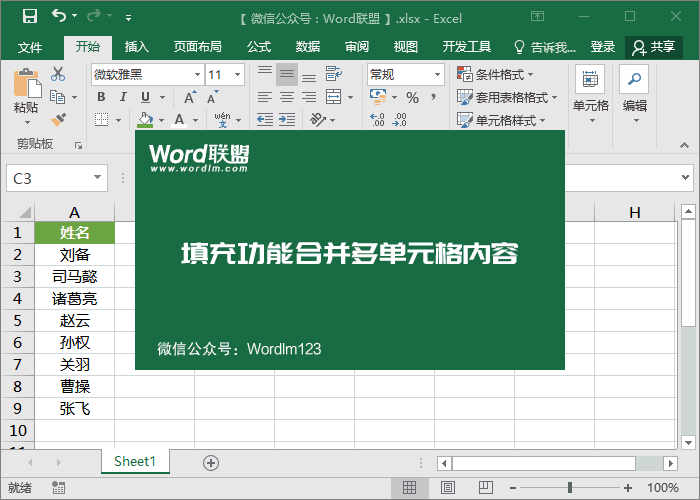Image resolution: width=700 pixels, height=500 pixels.
Task: Open the 视图 tab
Action: [405, 47]
